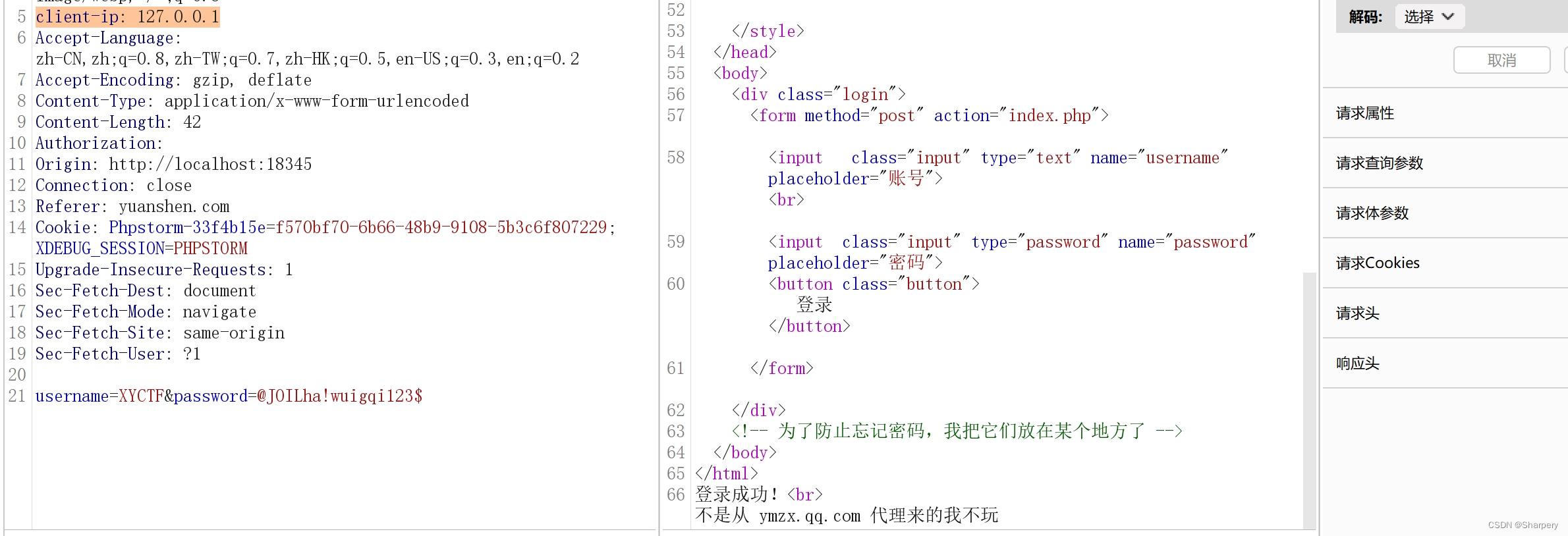Click the placeholder="密码" attribute

(855, 263)
